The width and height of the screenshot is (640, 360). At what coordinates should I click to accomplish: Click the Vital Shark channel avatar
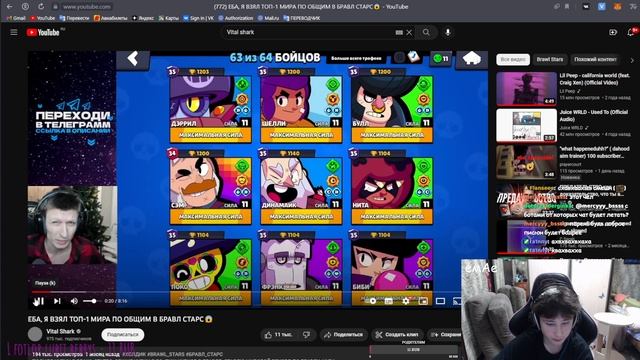point(35,334)
